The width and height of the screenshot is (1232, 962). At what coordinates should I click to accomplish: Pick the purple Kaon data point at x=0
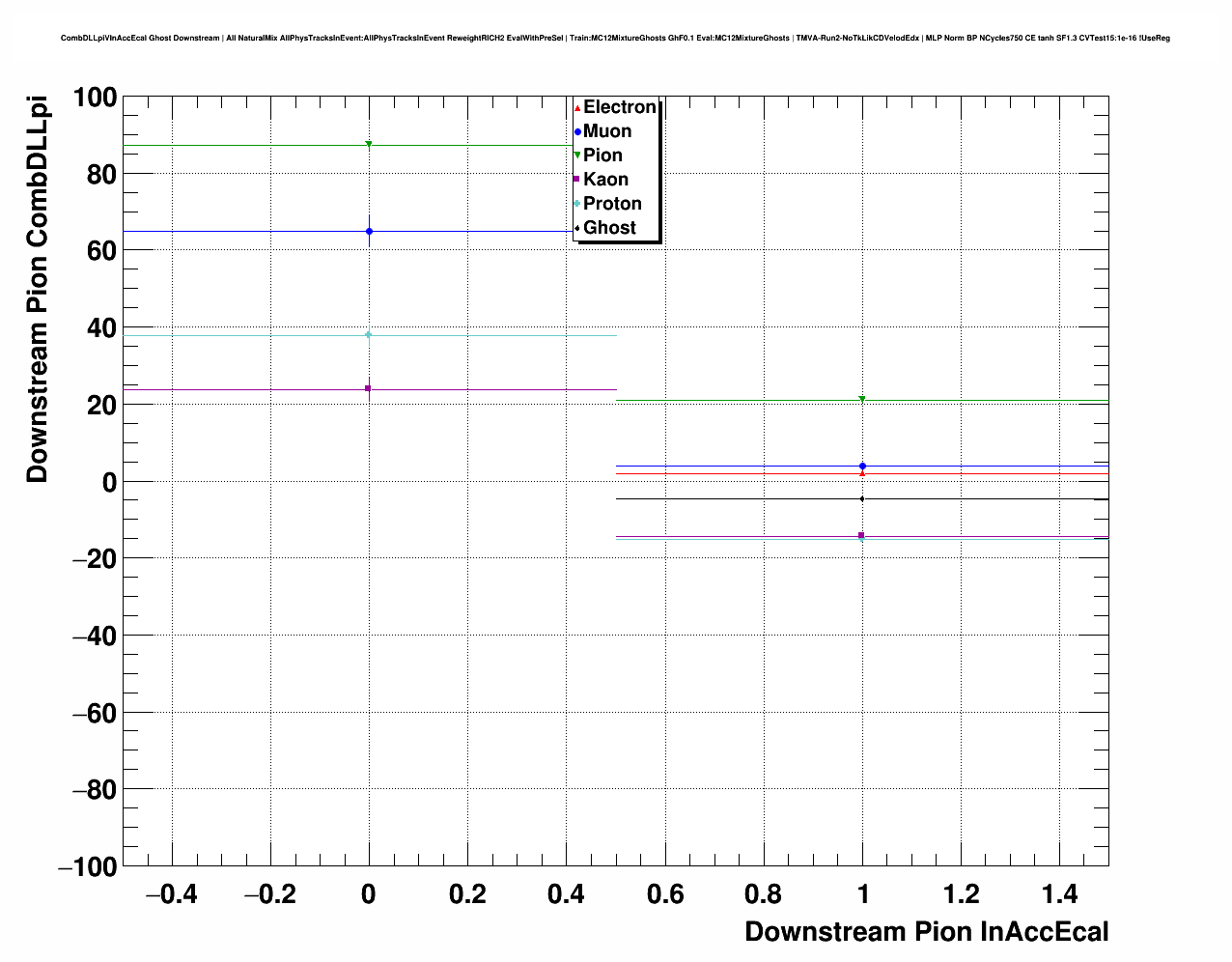368,388
